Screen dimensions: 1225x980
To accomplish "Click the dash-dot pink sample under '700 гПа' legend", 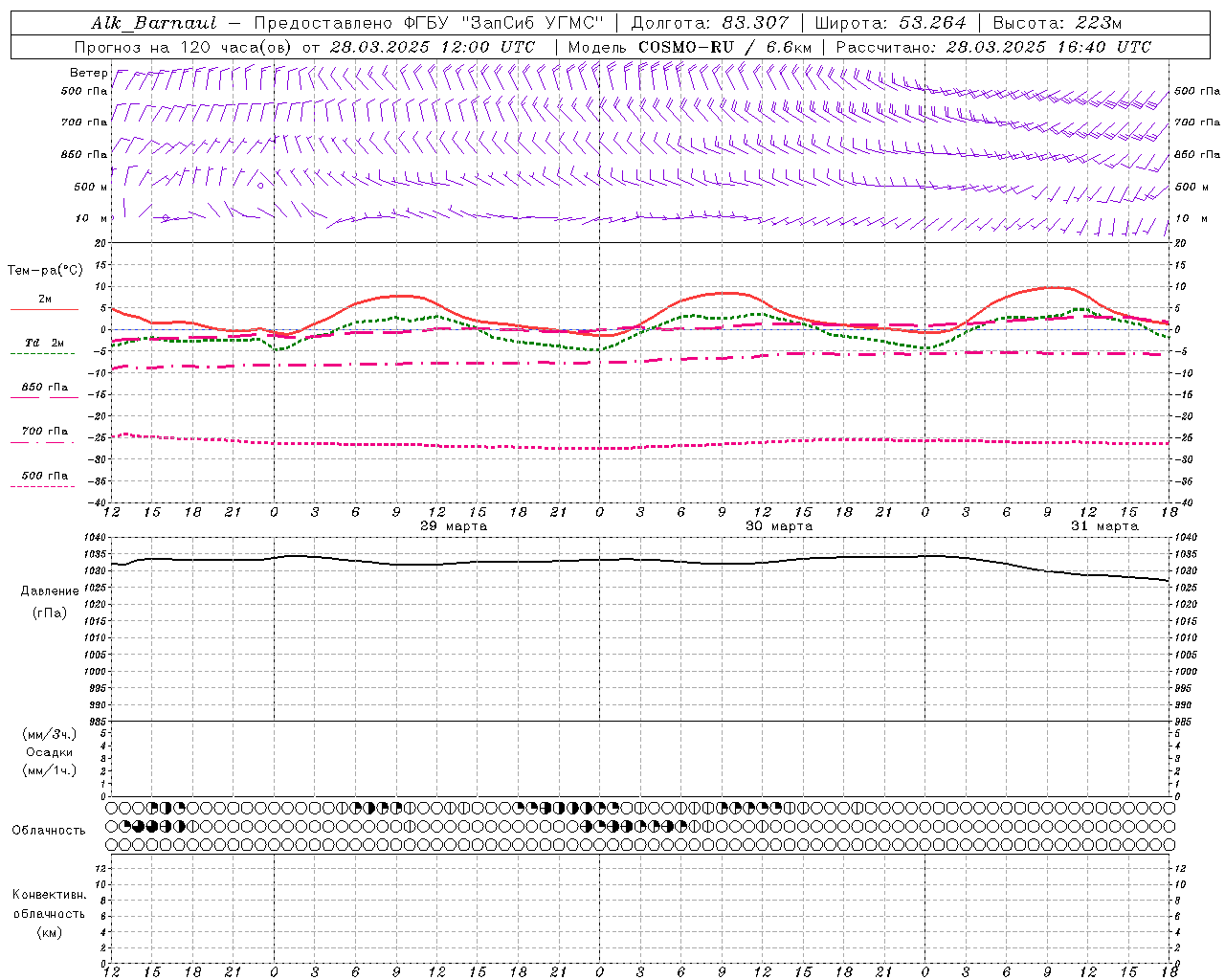I will click(x=43, y=442).
